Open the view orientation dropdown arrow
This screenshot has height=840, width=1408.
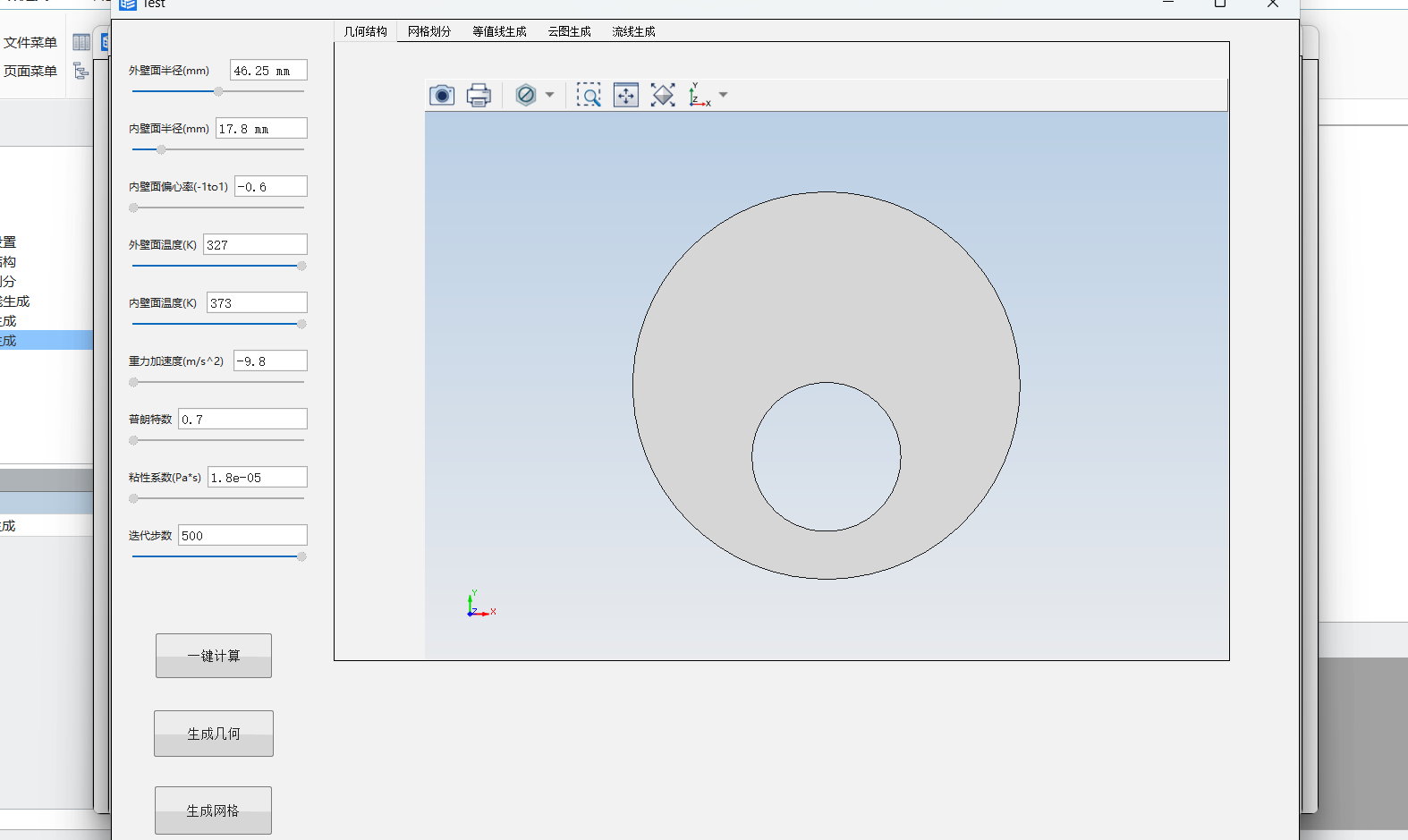(x=723, y=95)
